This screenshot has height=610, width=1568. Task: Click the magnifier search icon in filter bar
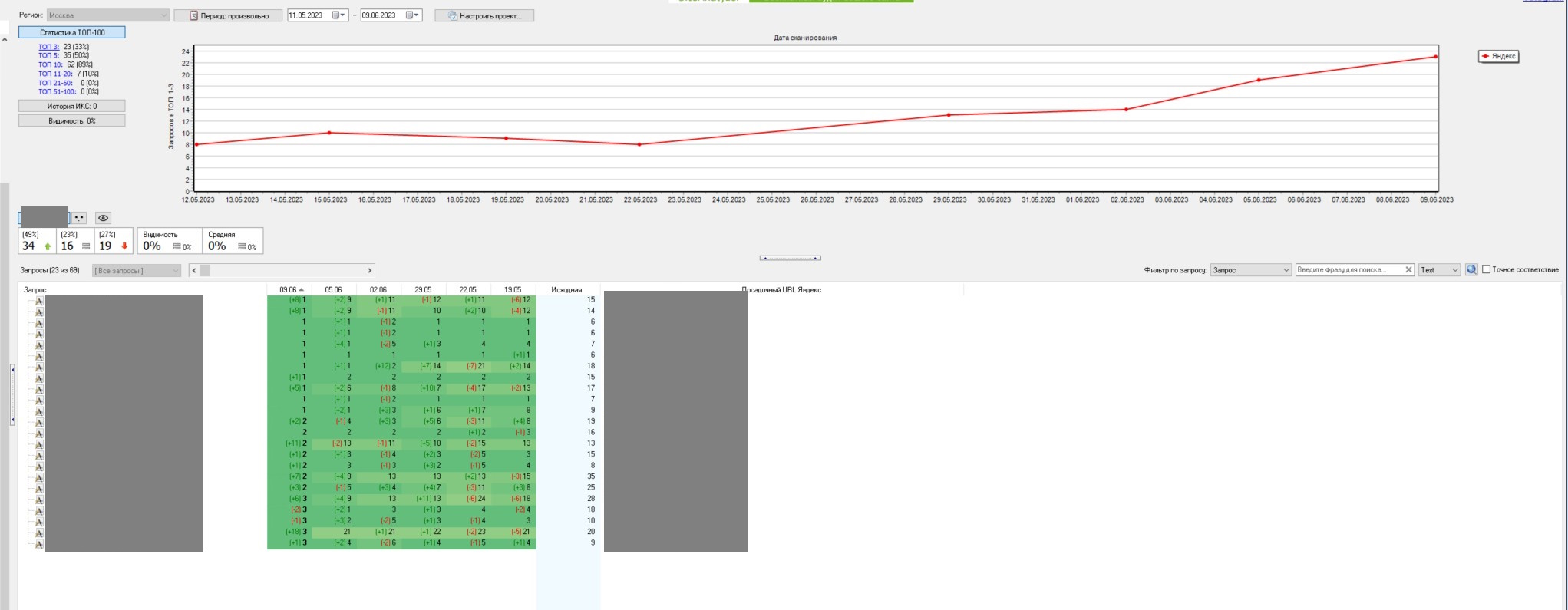tap(1471, 270)
